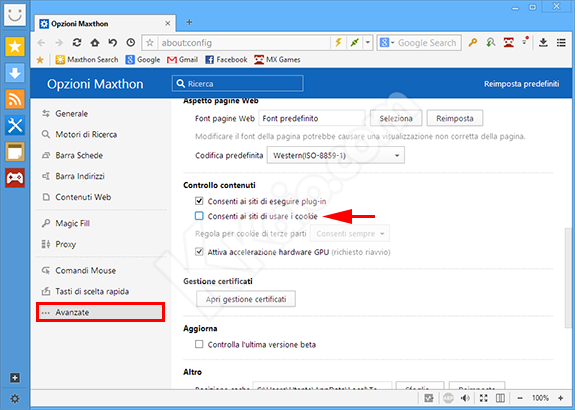Check Controlla l'ultima versione beta
This screenshot has height=410, width=575.
click(x=199, y=344)
